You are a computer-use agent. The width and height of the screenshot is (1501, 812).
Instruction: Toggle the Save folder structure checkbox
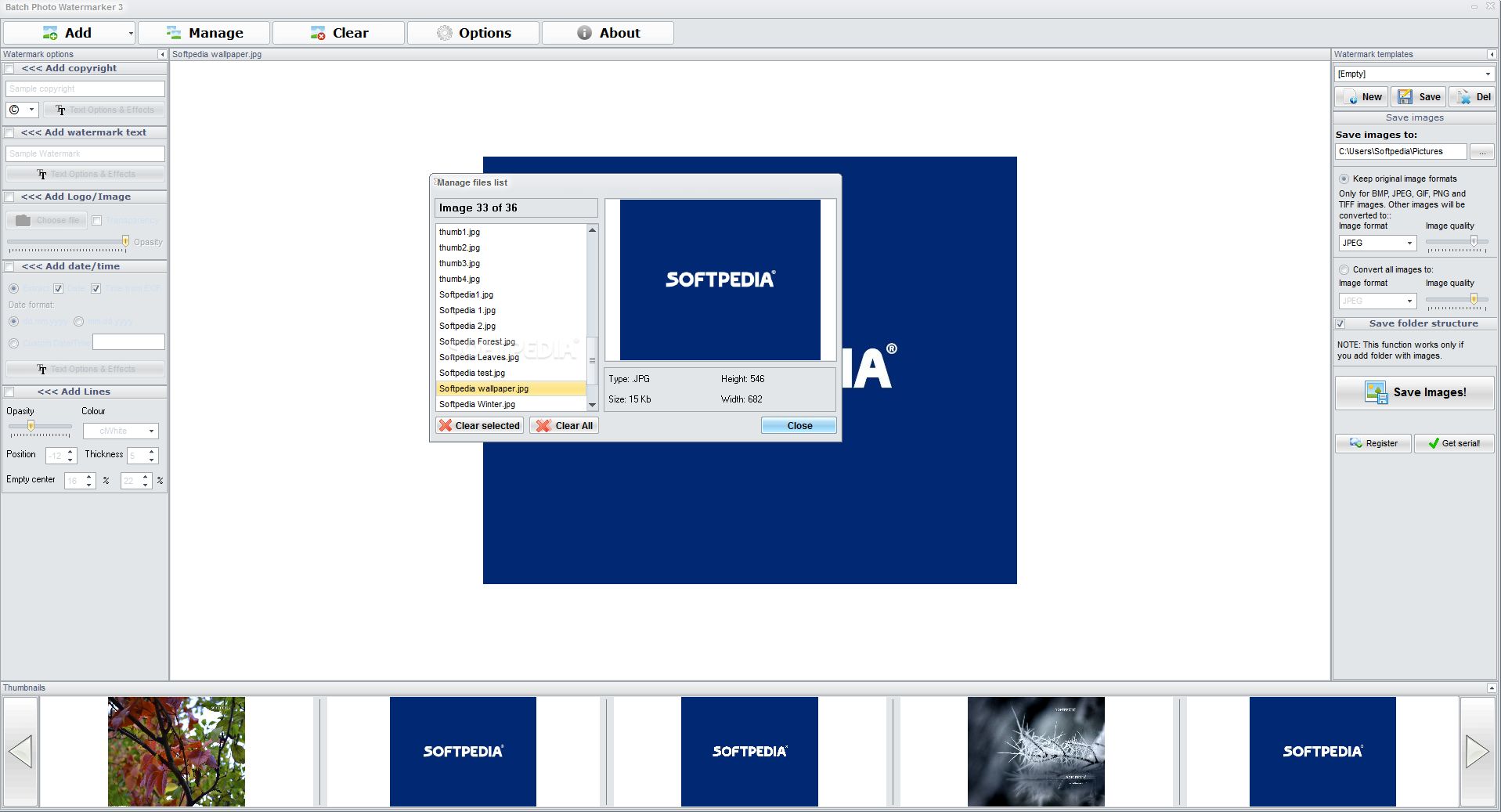tap(1340, 324)
